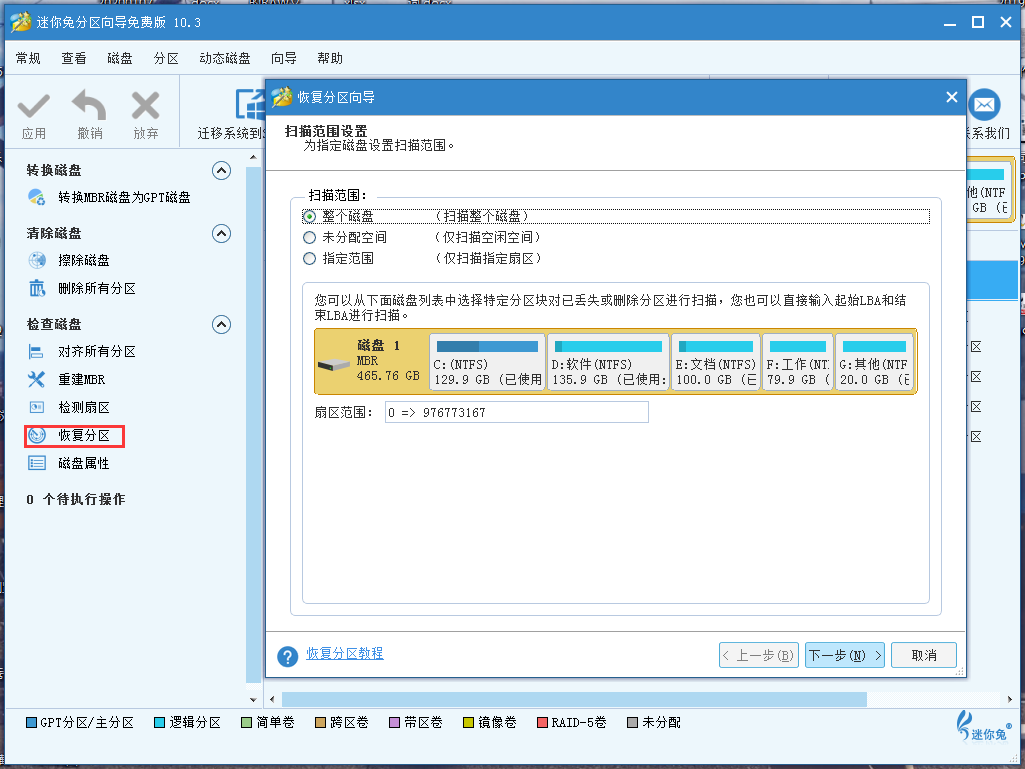Close the 恢复分区向导 dialog
The image size is (1025, 769).
[952, 97]
